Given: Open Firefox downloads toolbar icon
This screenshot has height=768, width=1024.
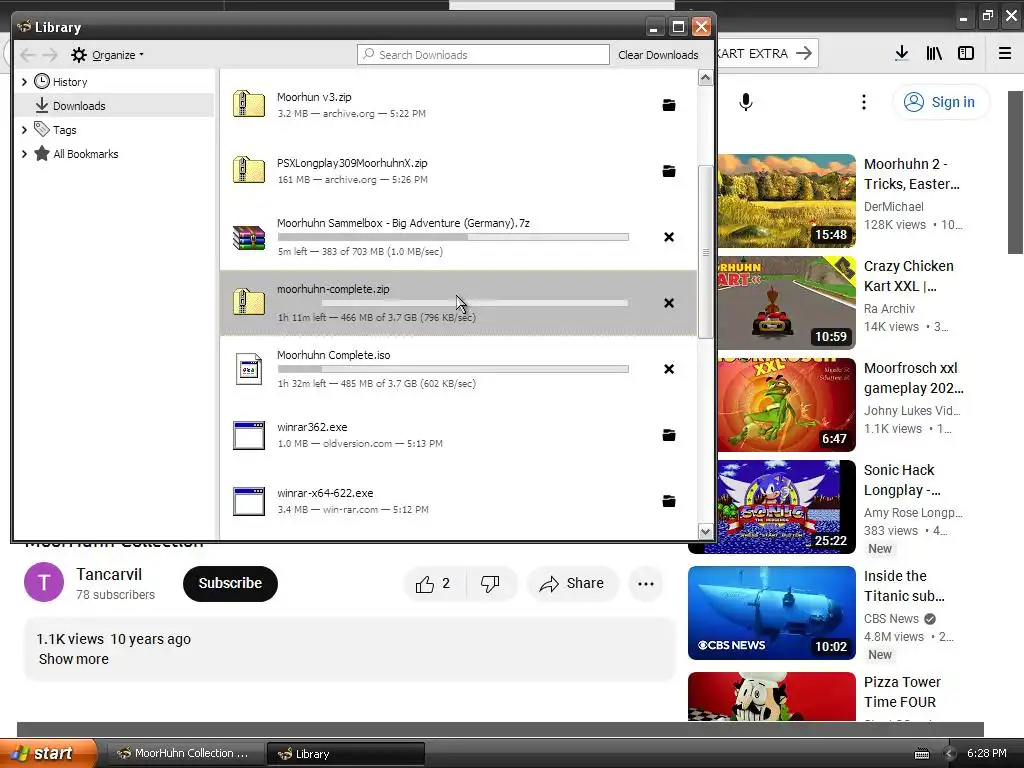Looking at the screenshot, I should 902,54.
